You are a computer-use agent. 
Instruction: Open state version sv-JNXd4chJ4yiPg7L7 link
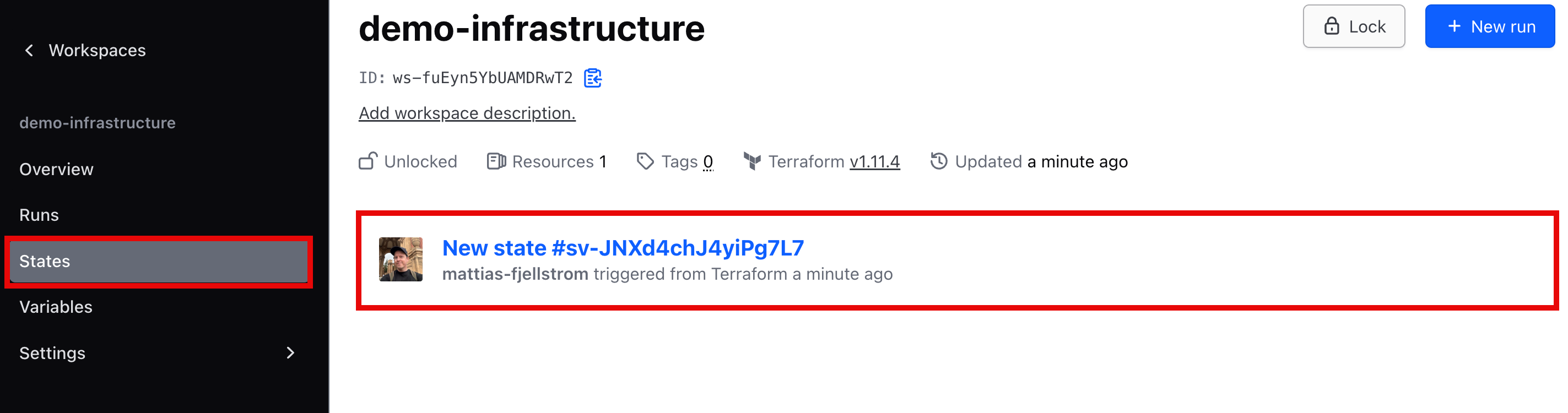click(623, 248)
